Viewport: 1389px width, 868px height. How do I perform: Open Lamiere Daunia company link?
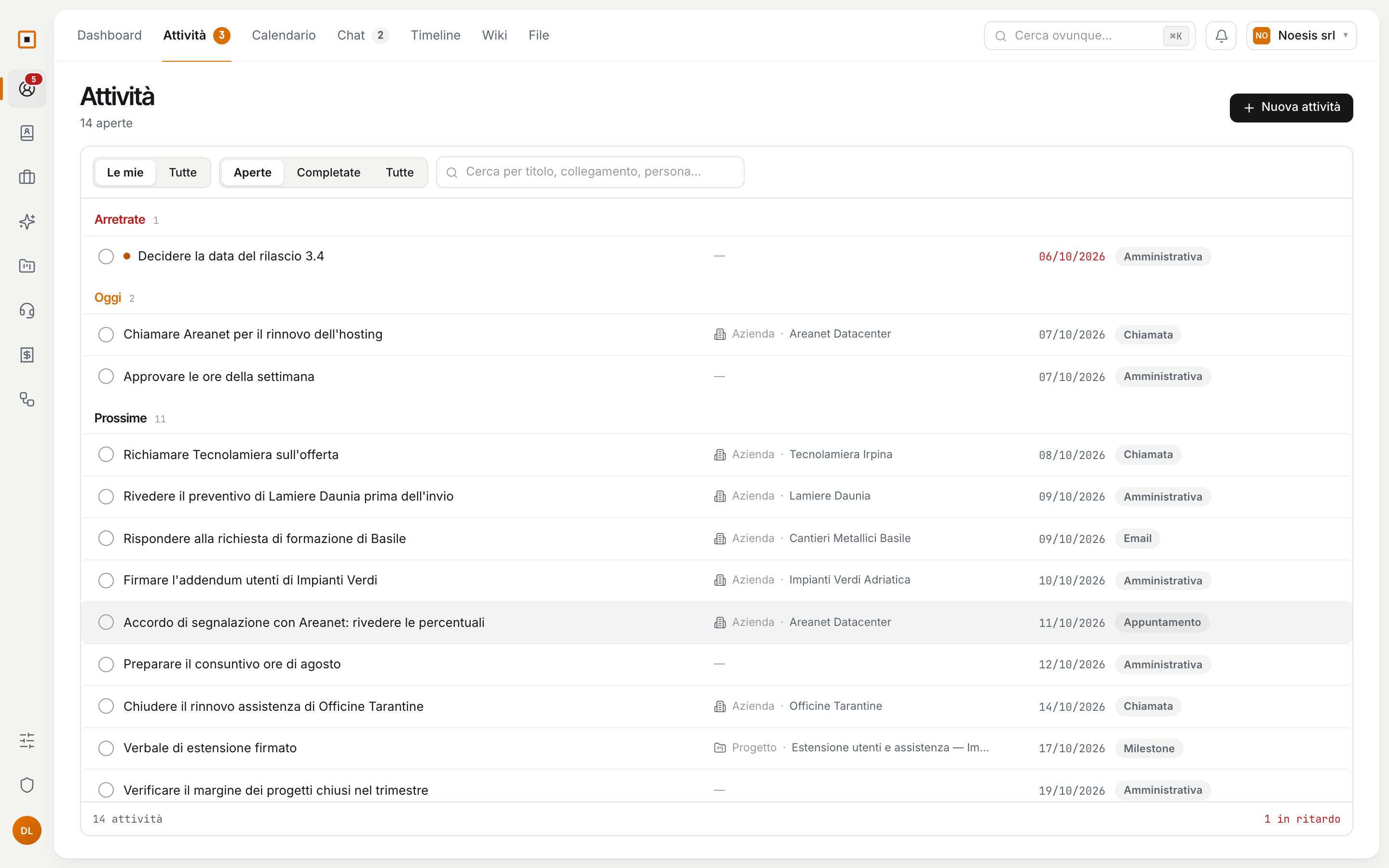pyautogui.click(x=830, y=496)
